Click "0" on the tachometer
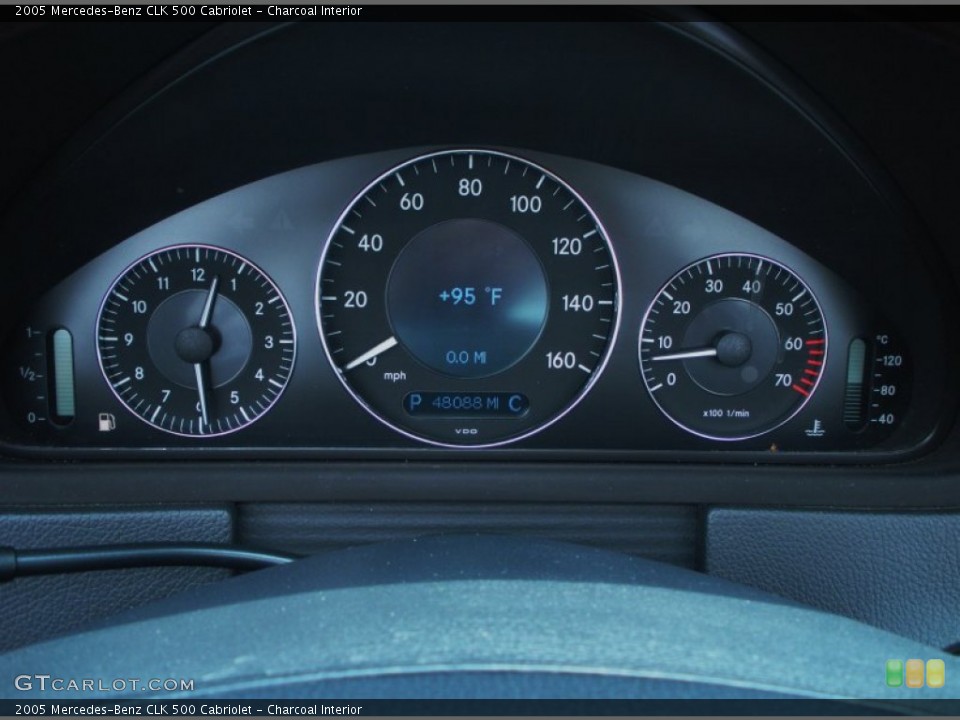960x720 pixels. point(671,380)
